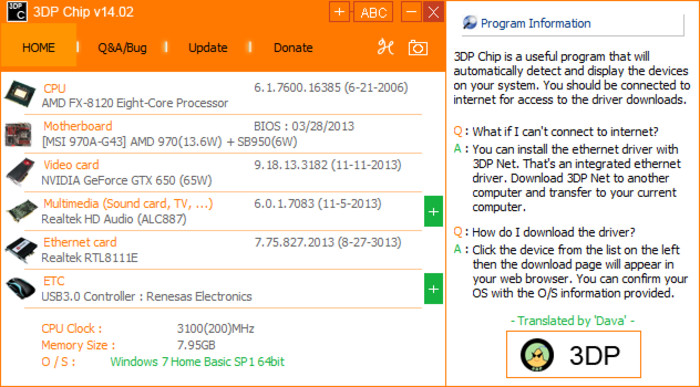Click Translated by 'Dava' text
The height and width of the screenshot is (387, 700).
(x=573, y=320)
